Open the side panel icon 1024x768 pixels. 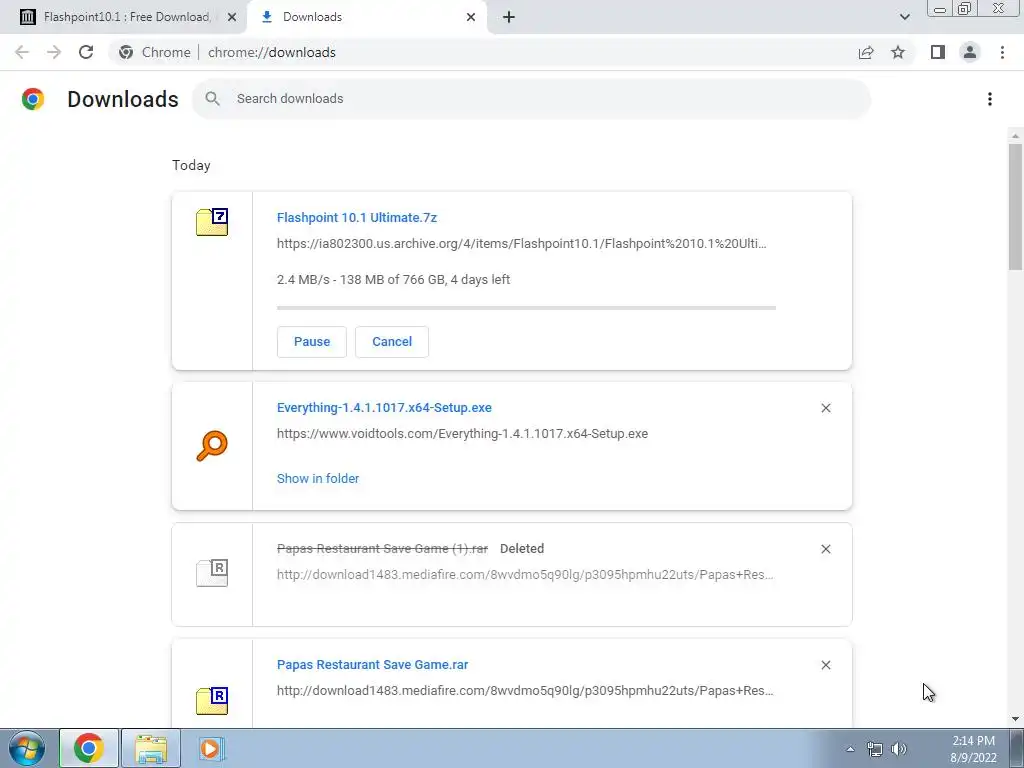click(x=938, y=52)
